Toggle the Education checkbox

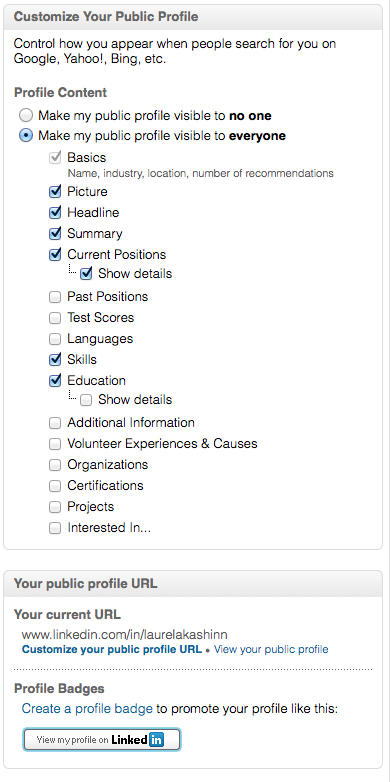pyautogui.click(x=55, y=380)
